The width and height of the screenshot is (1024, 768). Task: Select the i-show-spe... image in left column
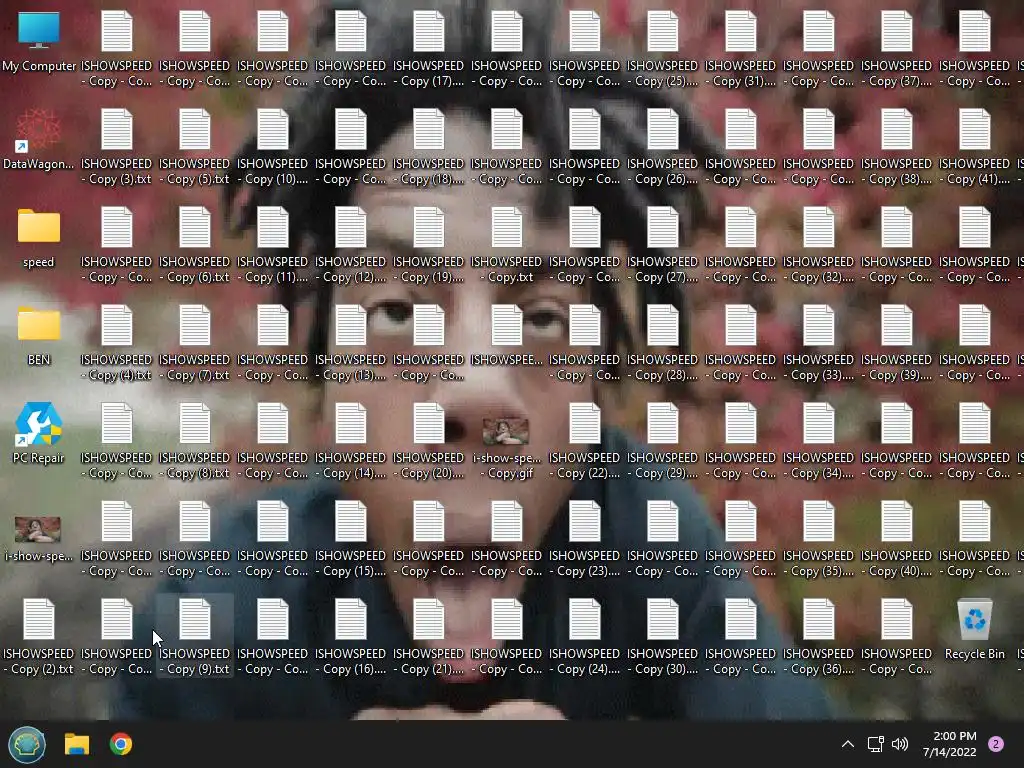point(39,539)
